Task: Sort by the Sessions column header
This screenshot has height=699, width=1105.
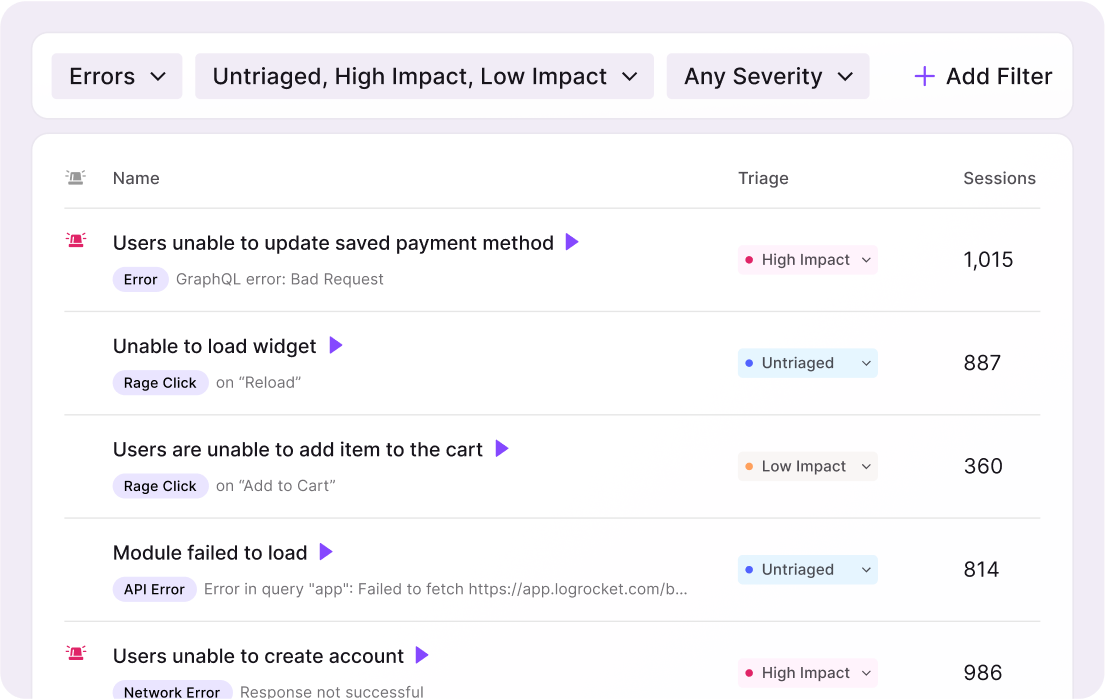Action: tap(999, 179)
